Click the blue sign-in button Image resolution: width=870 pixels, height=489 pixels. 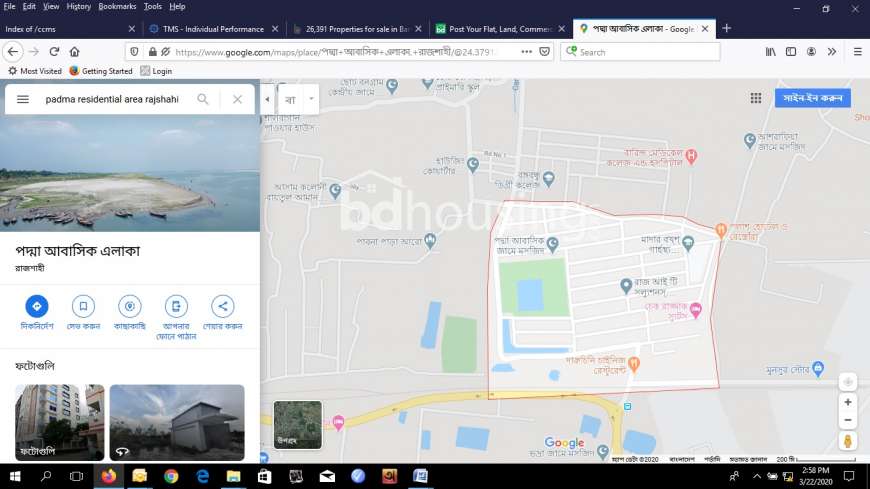click(x=812, y=98)
